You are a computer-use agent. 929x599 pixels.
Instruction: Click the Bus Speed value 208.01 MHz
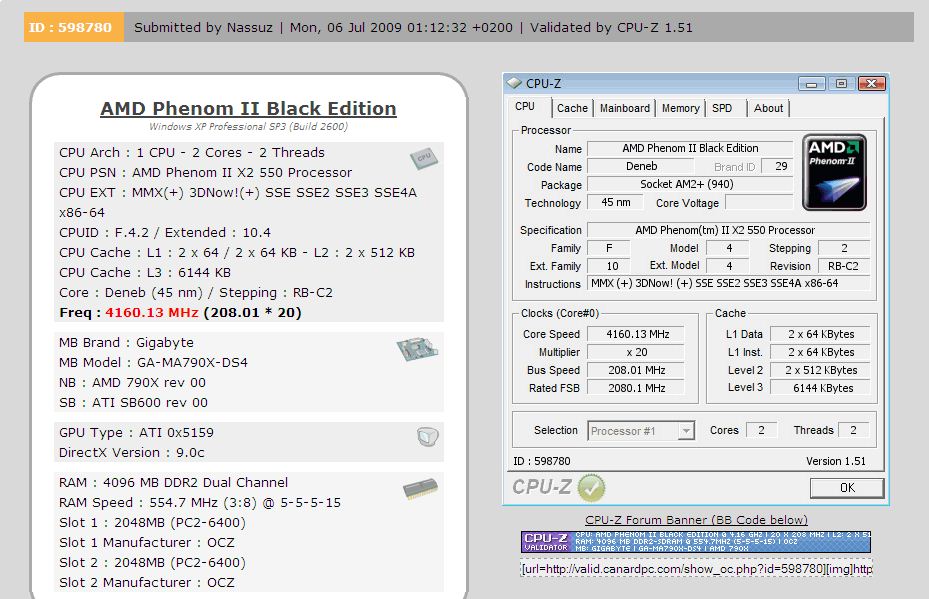(635, 370)
